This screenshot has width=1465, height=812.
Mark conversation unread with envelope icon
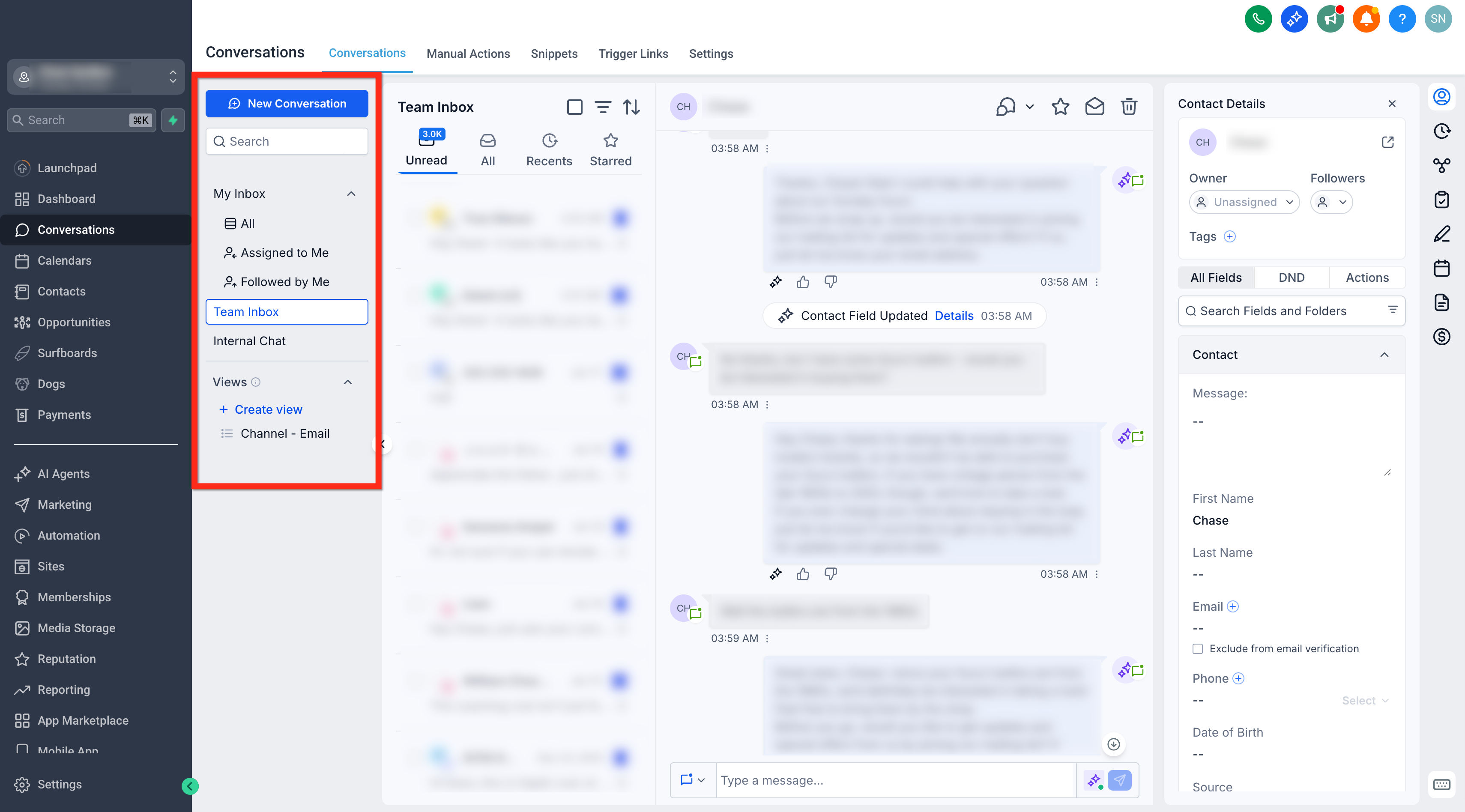pos(1094,107)
